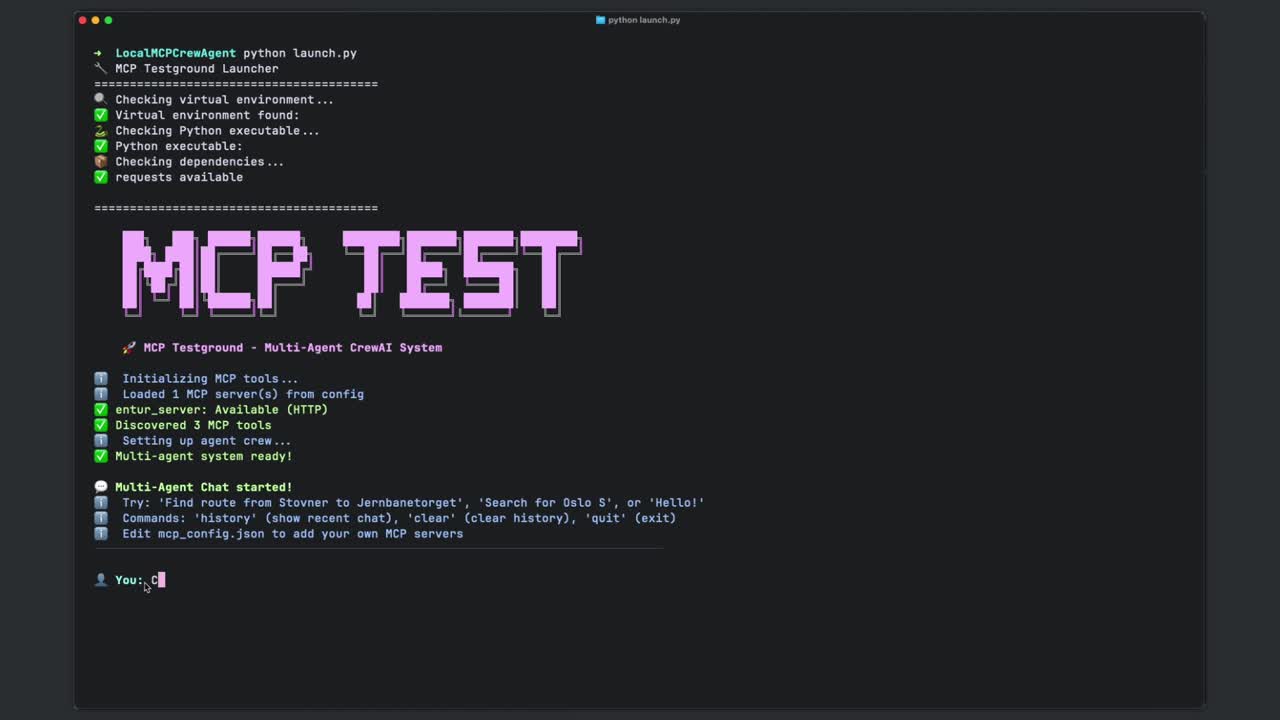Screen dimensions: 1280x720
Task: Click 'Multi-Agent Chat started!' text
Action: (x=204, y=488)
